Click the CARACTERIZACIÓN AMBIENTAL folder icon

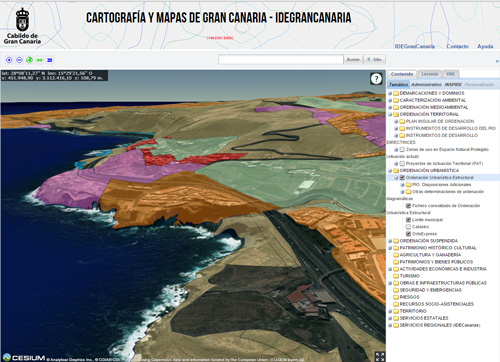(x=396, y=100)
